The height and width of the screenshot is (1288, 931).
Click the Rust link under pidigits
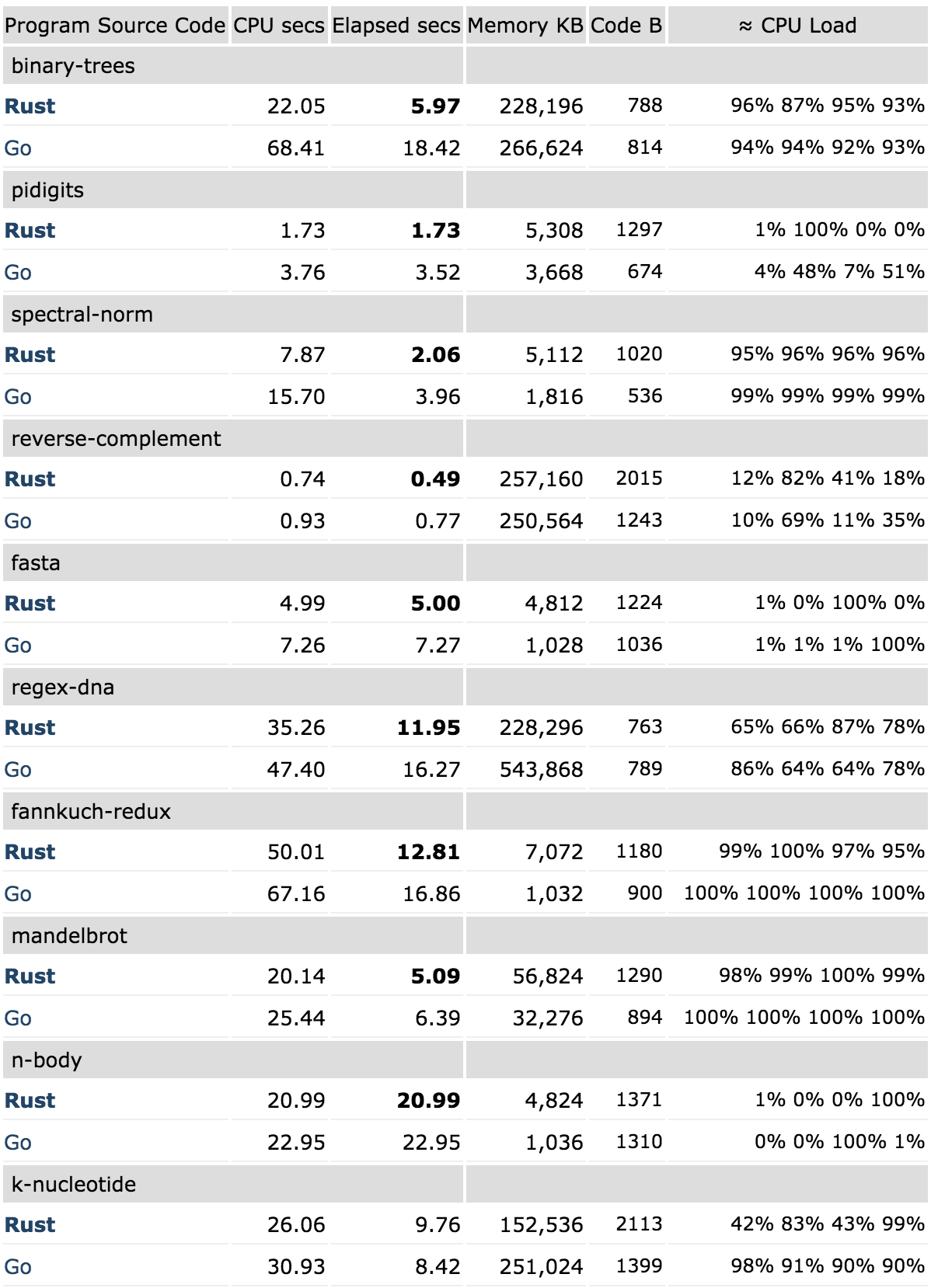coord(30,231)
